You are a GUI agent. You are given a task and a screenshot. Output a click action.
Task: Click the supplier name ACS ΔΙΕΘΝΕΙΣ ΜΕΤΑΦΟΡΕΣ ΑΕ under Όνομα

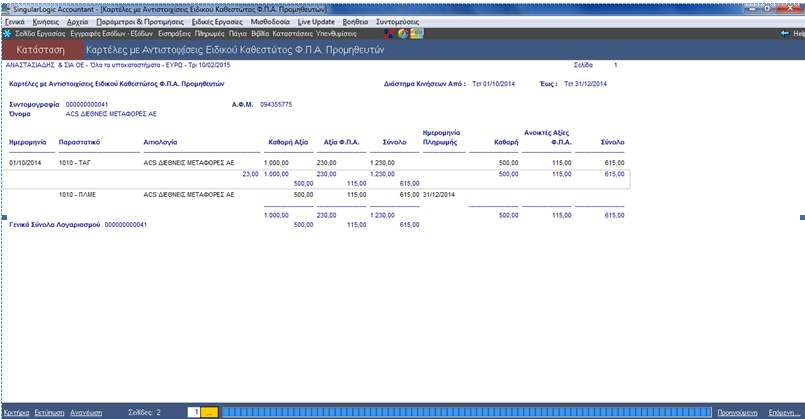(111, 114)
